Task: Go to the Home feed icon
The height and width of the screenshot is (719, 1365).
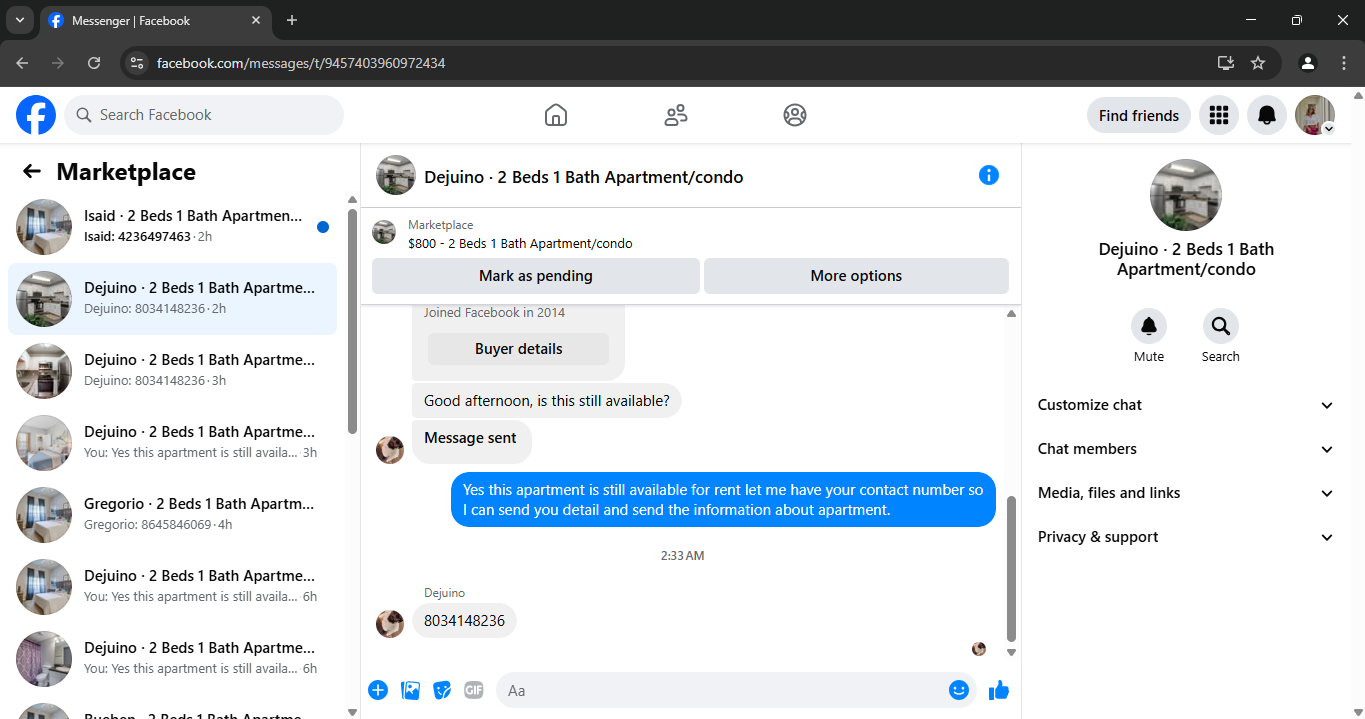Action: point(556,115)
